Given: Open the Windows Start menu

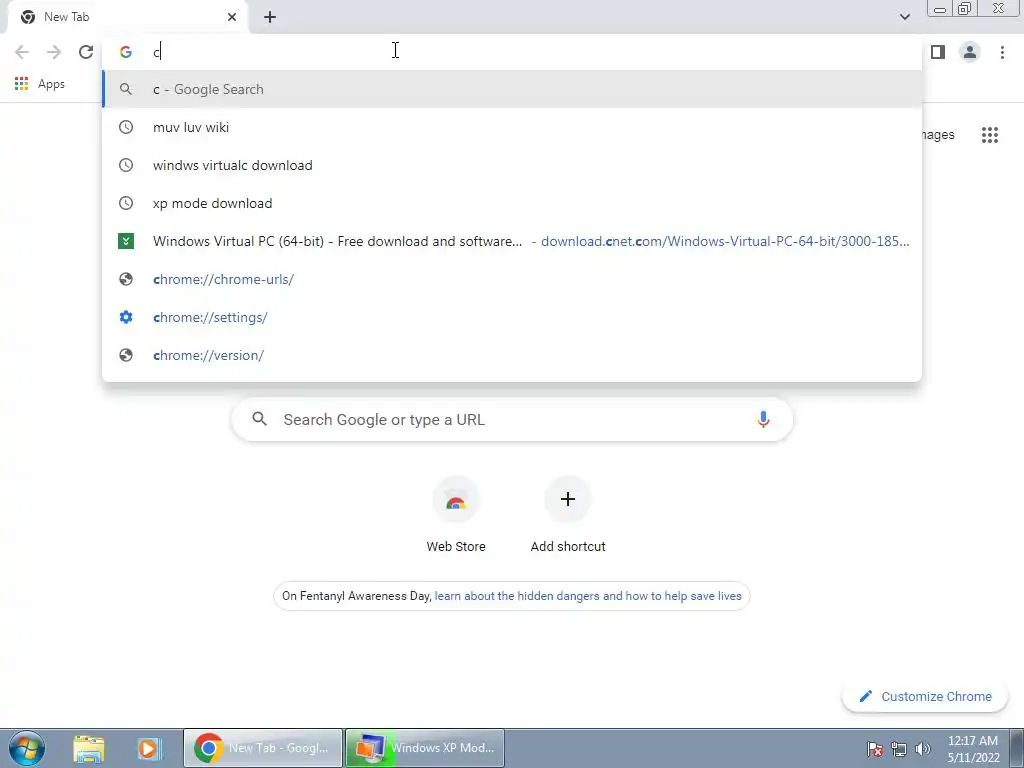Looking at the screenshot, I should pyautogui.click(x=26, y=748).
